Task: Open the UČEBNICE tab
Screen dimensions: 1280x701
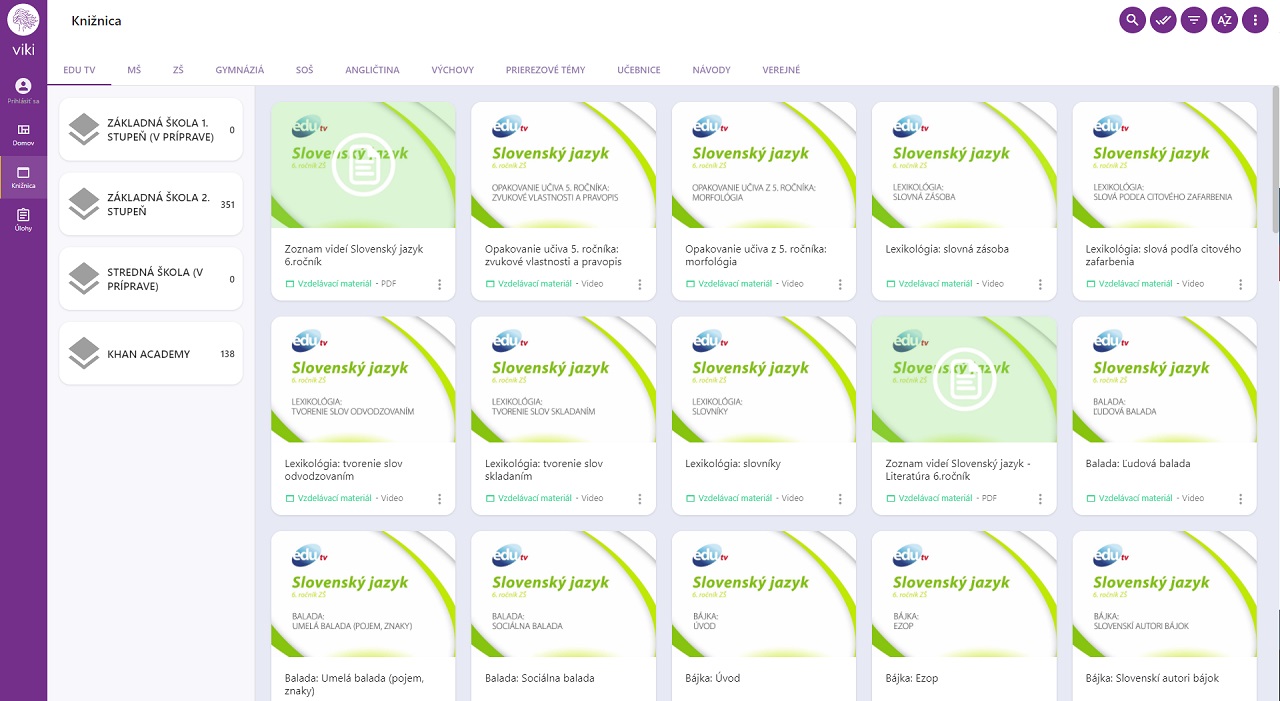Action: coord(639,70)
